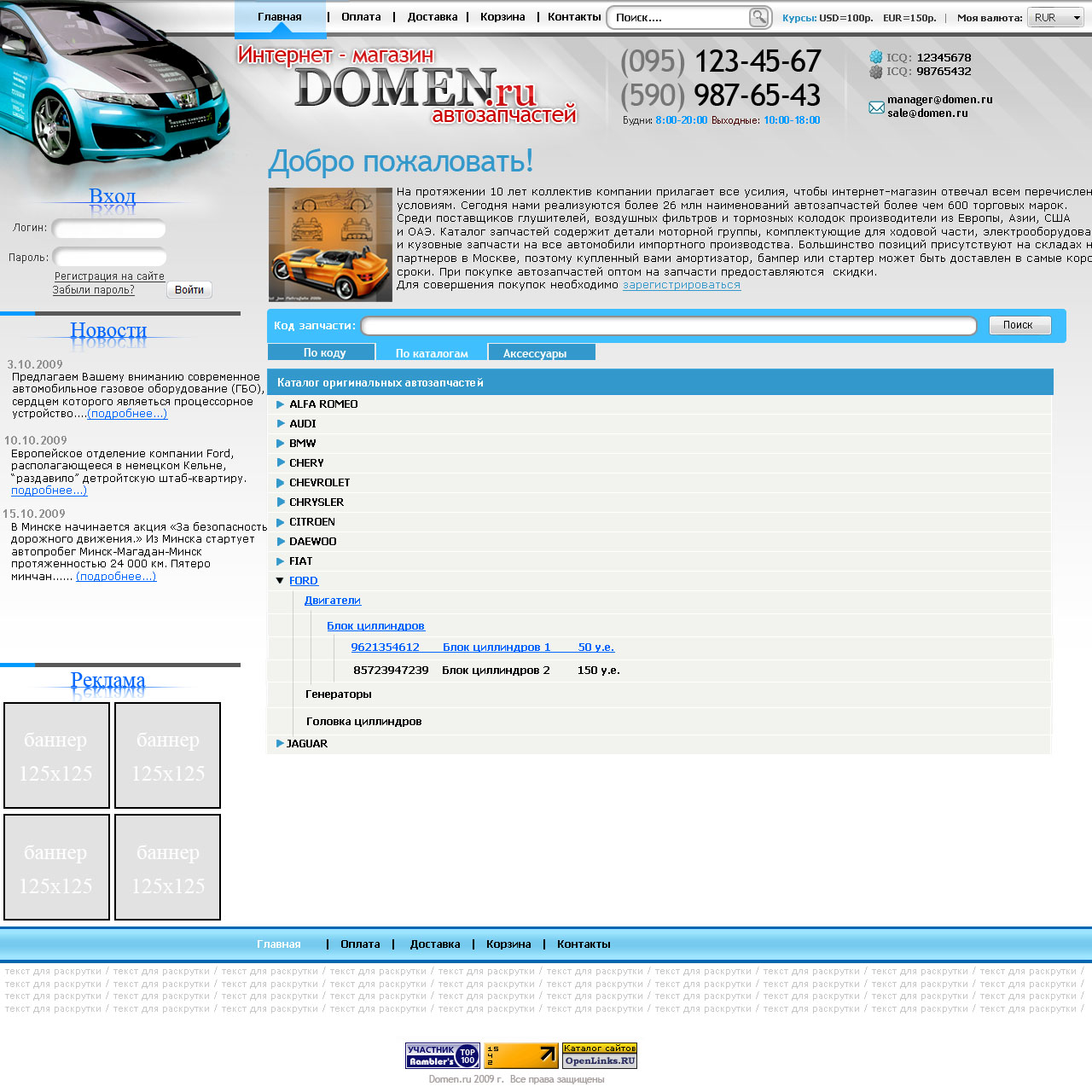Image resolution: width=1092 pixels, height=1092 pixels.
Task: Expand the ALFA ROMEO catalog entry
Action: click(x=281, y=404)
